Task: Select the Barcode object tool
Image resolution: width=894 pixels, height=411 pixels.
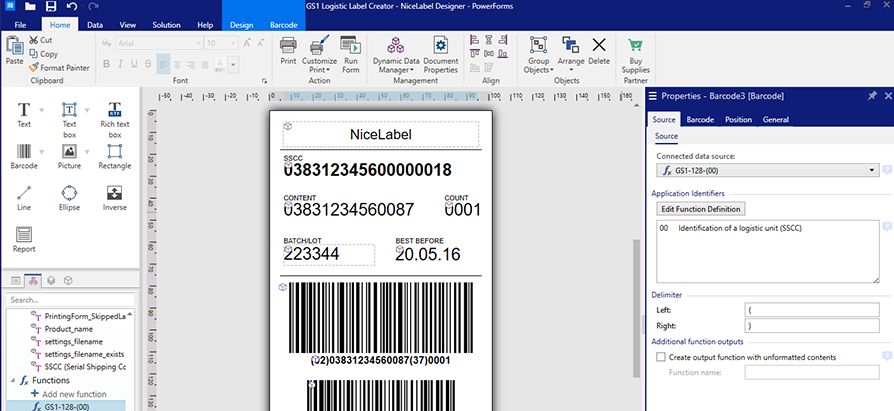Action: point(24,156)
